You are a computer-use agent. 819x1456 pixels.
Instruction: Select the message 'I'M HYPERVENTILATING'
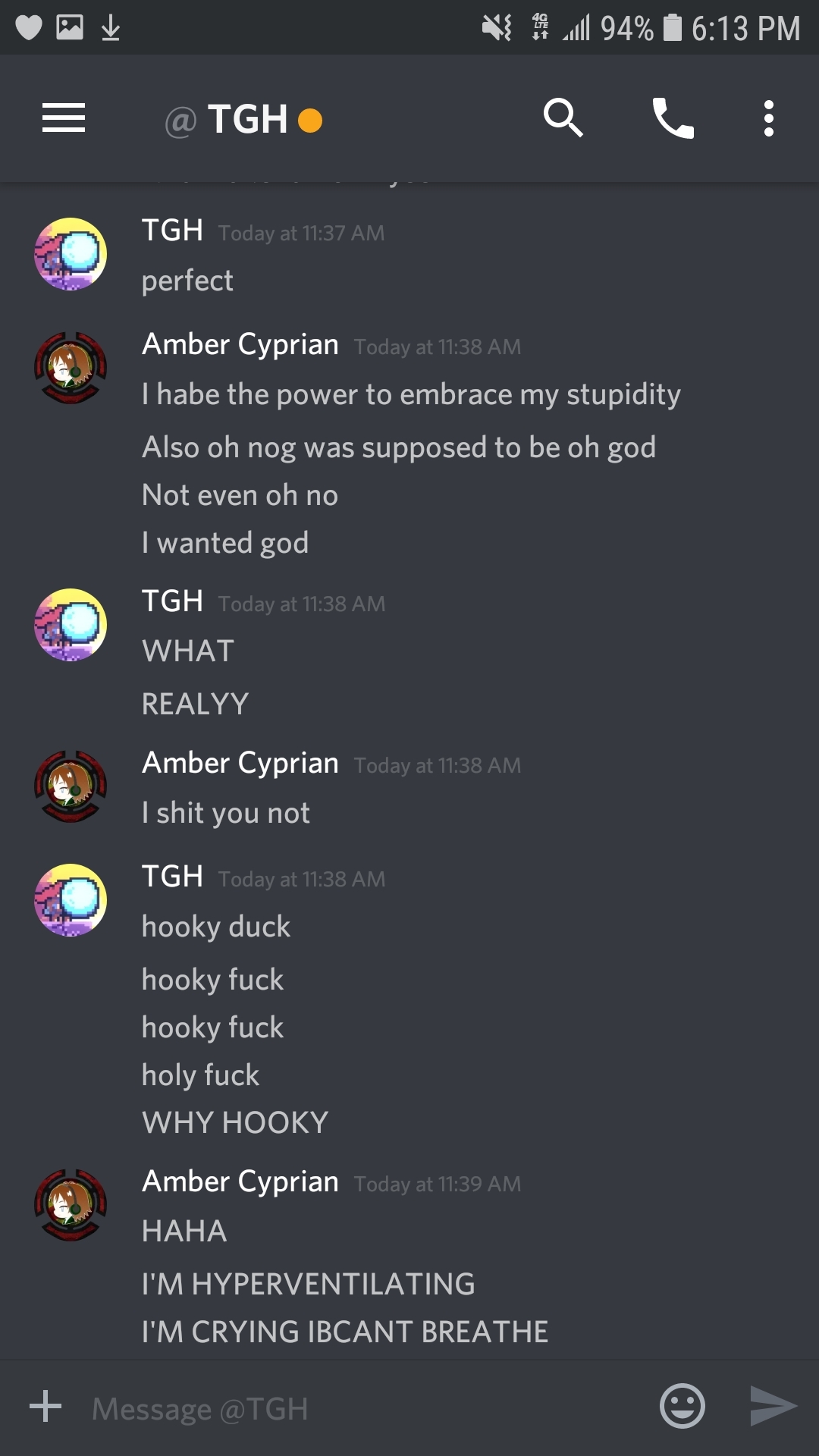[x=309, y=1284]
